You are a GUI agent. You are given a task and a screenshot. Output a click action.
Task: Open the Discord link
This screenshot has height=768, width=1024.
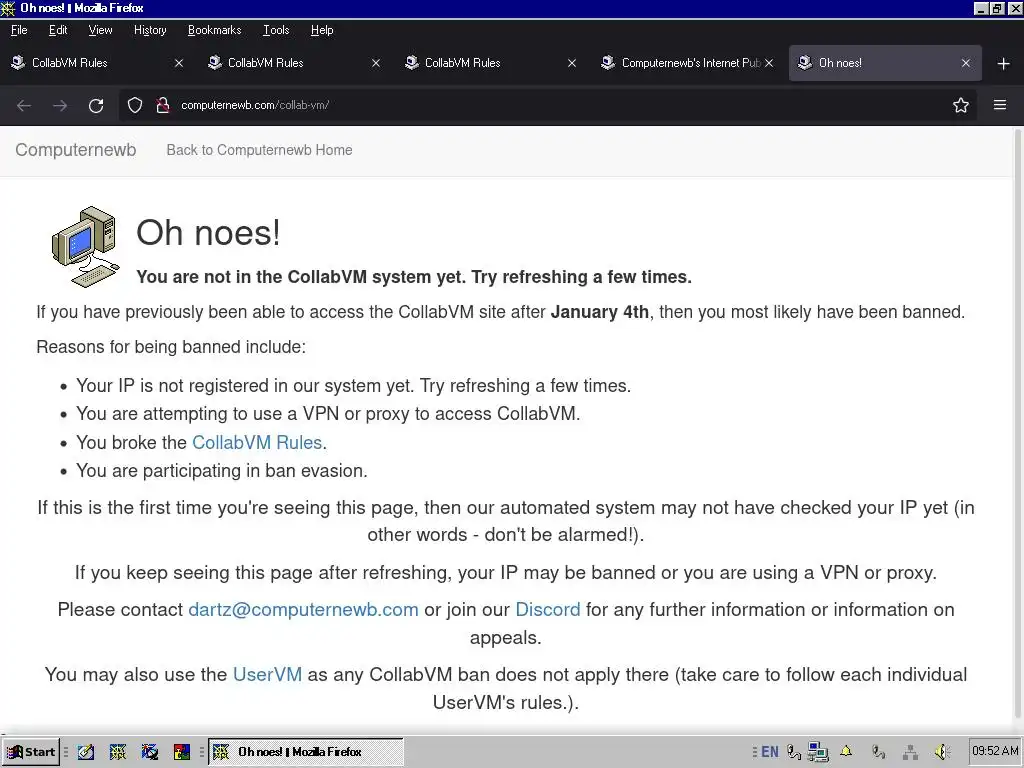pyautogui.click(x=547, y=610)
